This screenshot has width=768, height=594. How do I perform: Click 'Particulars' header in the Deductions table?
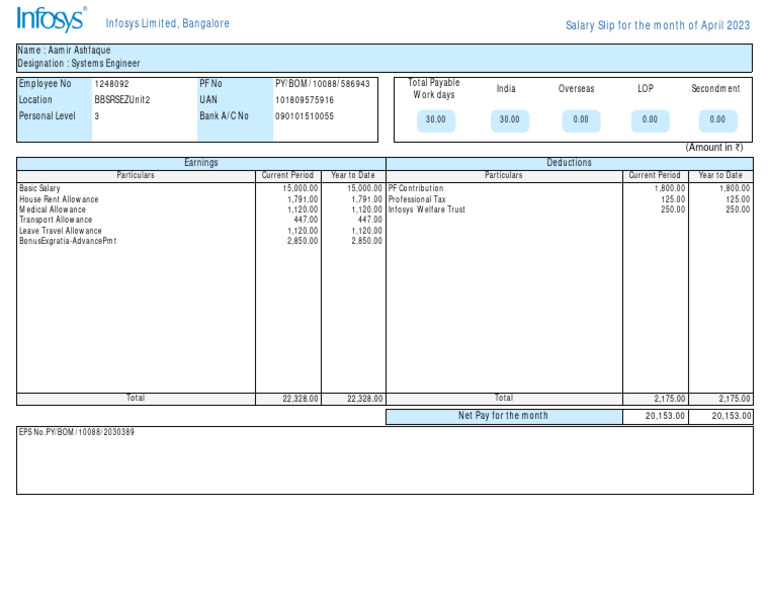[504, 175]
